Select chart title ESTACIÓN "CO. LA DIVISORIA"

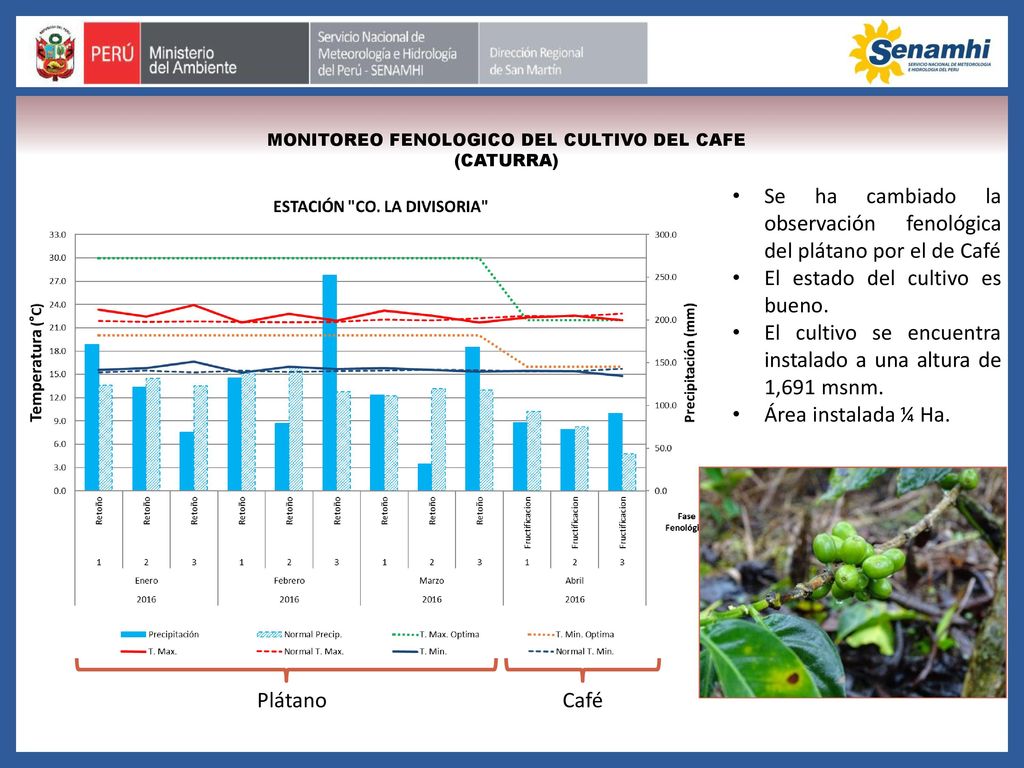click(381, 207)
